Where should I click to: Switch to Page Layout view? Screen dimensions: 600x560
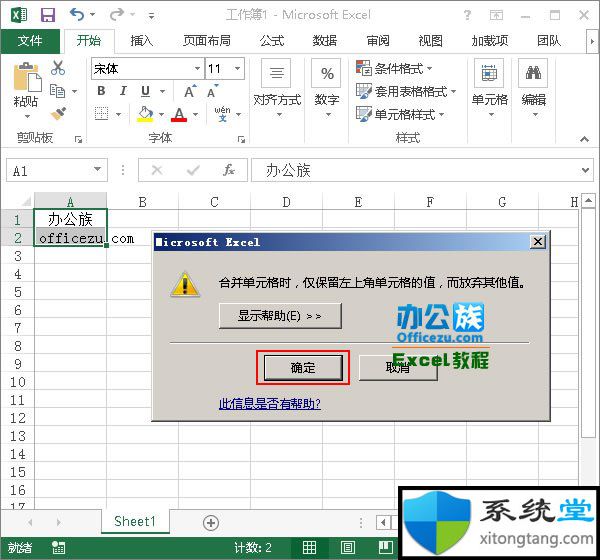pyautogui.click(x=347, y=547)
